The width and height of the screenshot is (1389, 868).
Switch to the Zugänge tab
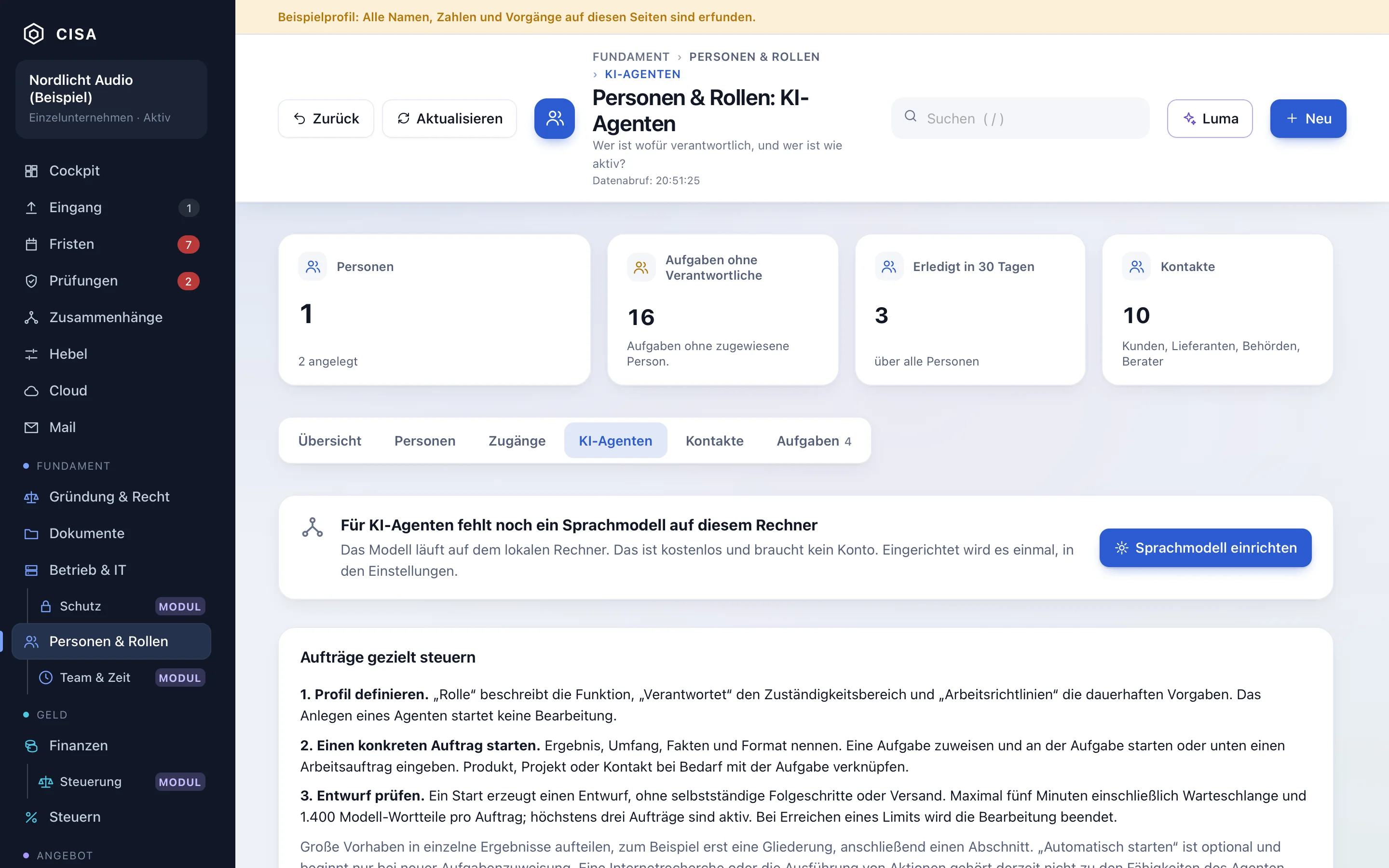point(517,440)
